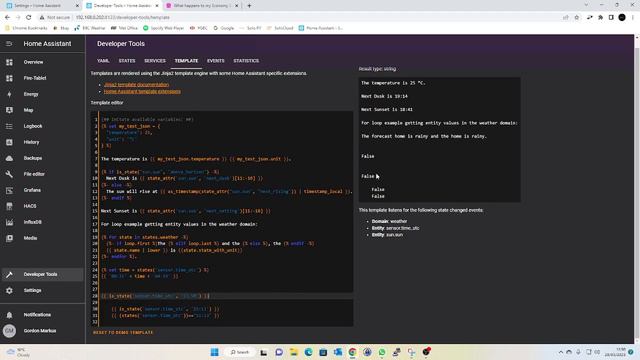Click Reset to demo template
The height and width of the screenshot is (360, 640).
pyautogui.click(x=123, y=333)
